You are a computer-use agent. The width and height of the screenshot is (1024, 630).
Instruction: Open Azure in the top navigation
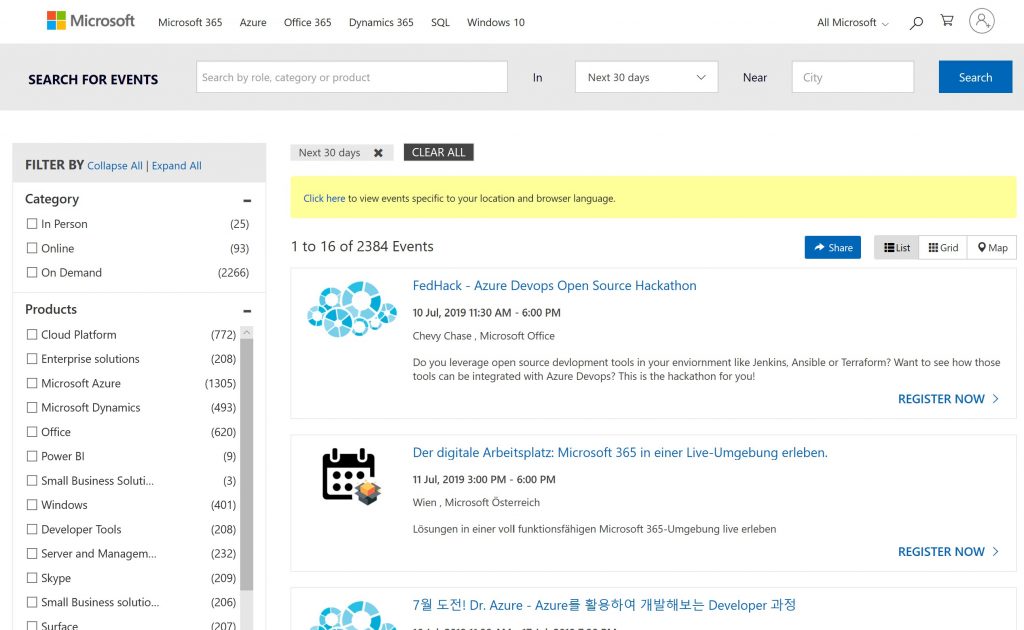253,22
